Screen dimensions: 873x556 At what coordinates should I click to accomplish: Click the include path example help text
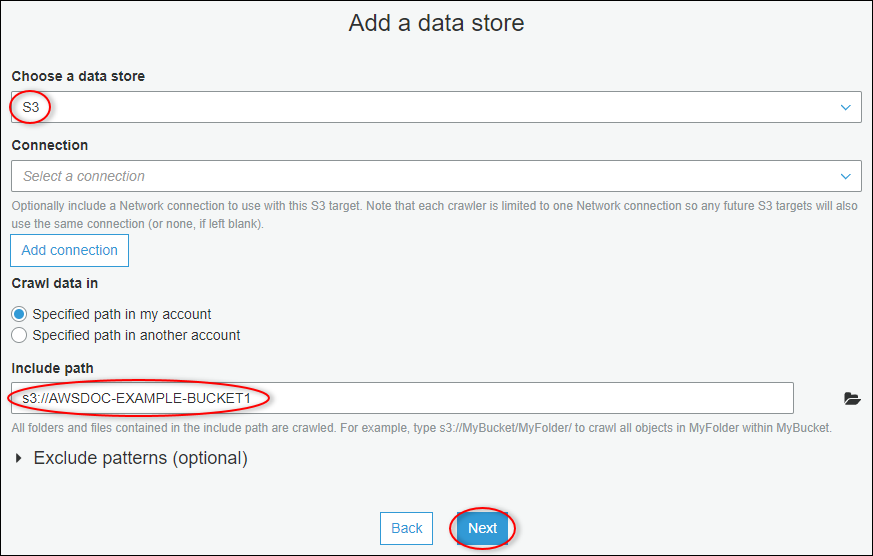tap(421, 428)
